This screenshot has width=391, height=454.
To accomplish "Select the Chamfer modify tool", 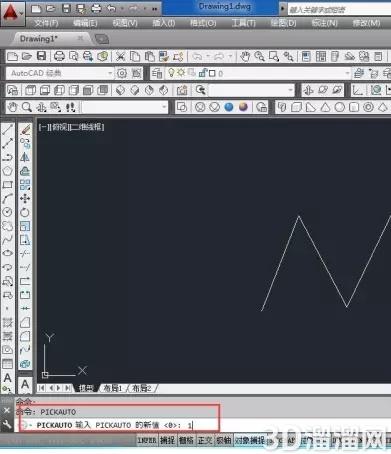I will 25,322.
